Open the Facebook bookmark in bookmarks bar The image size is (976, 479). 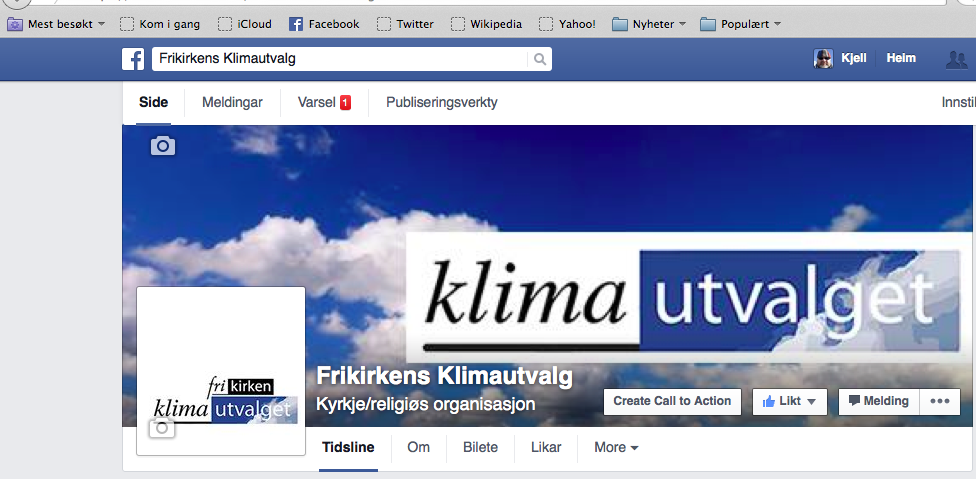(324, 24)
